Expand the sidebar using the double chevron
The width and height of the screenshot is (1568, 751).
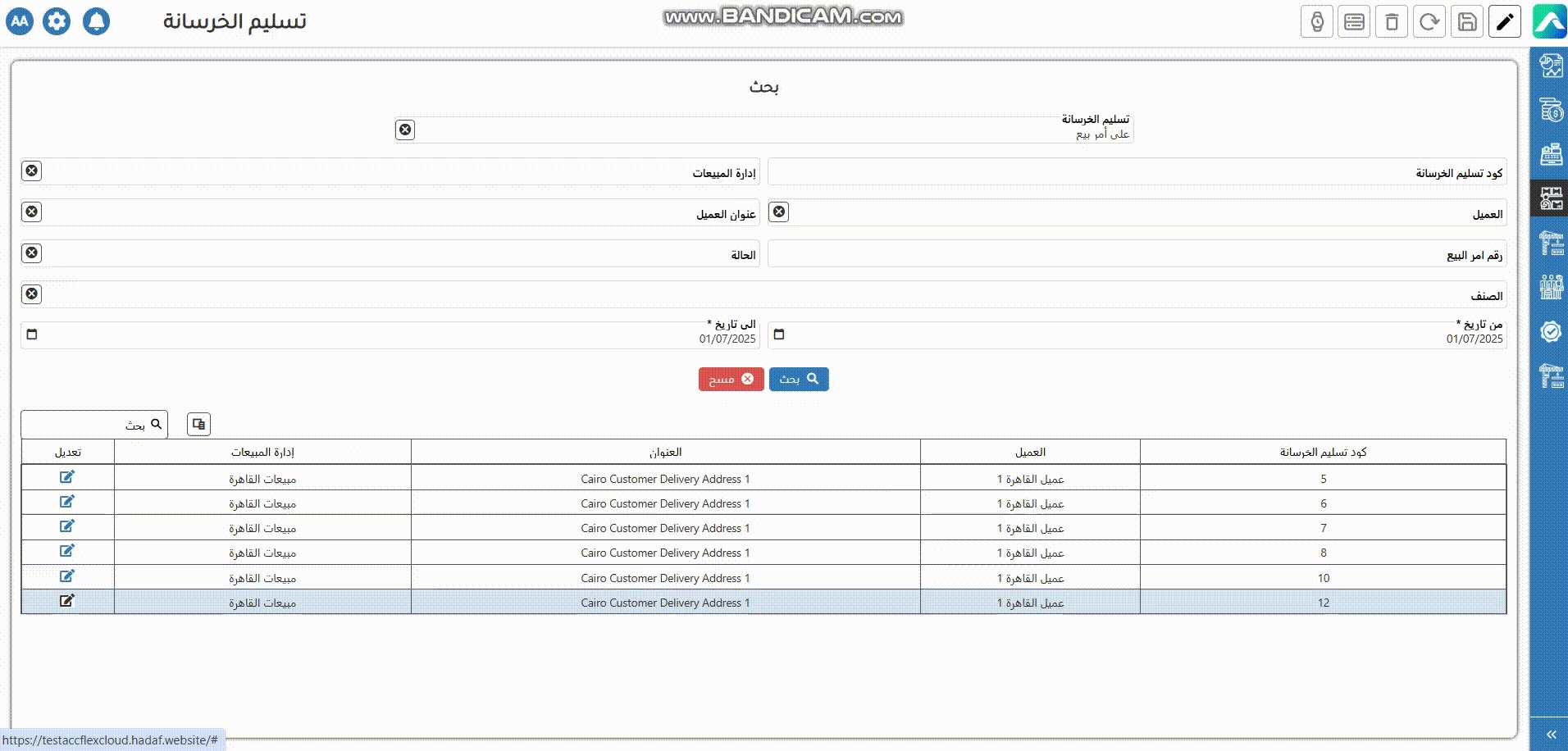pyautogui.click(x=1551, y=735)
